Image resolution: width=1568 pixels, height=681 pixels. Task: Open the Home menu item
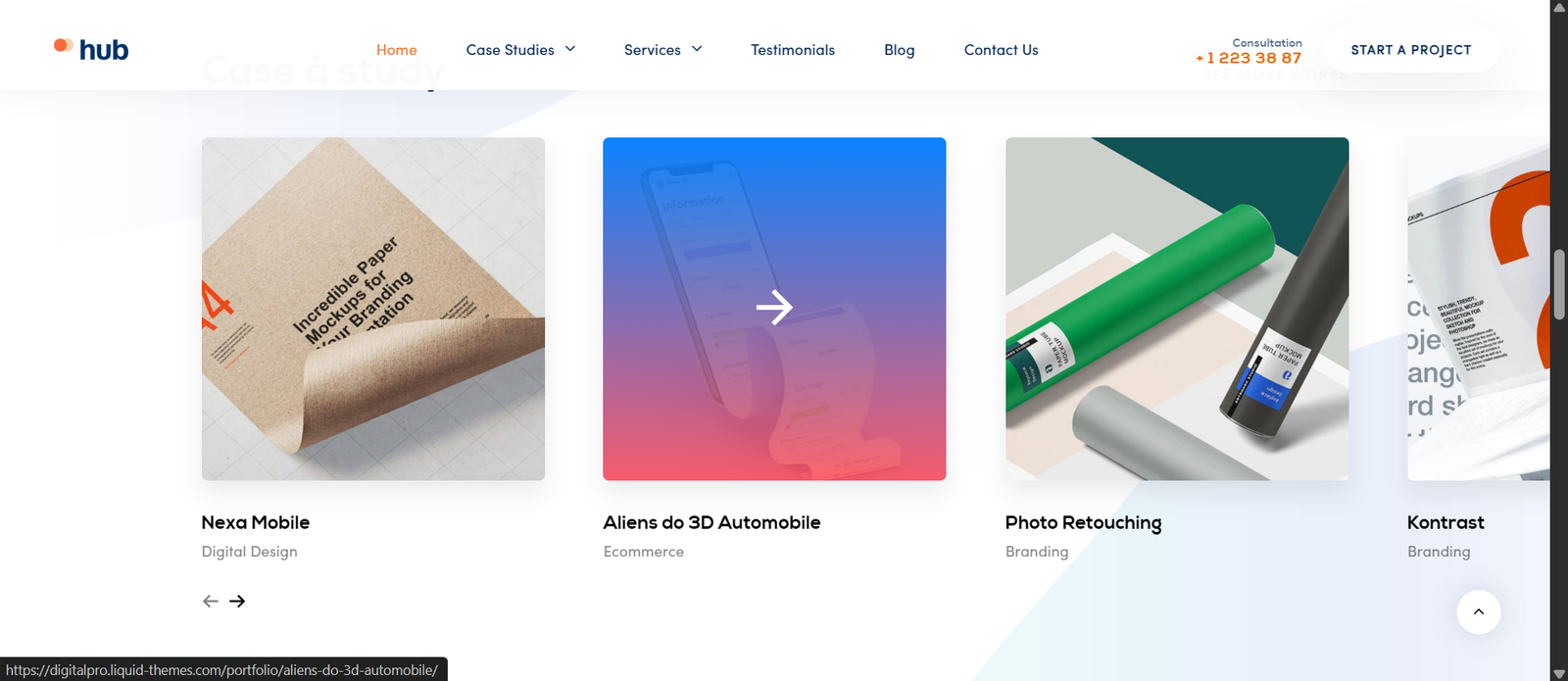pos(397,50)
